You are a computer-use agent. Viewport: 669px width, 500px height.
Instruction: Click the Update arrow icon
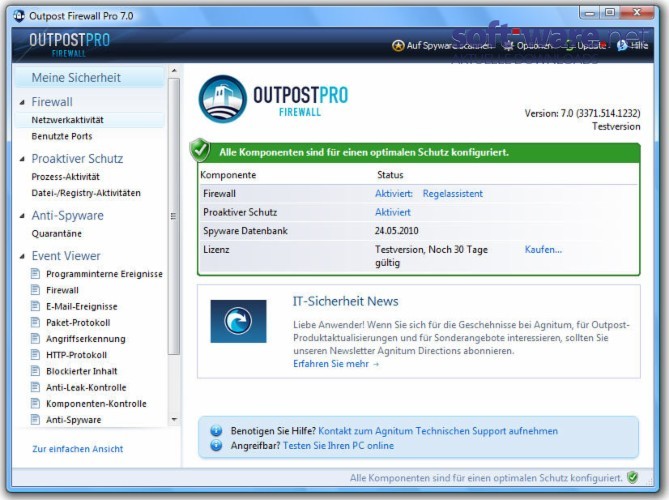pos(569,45)
